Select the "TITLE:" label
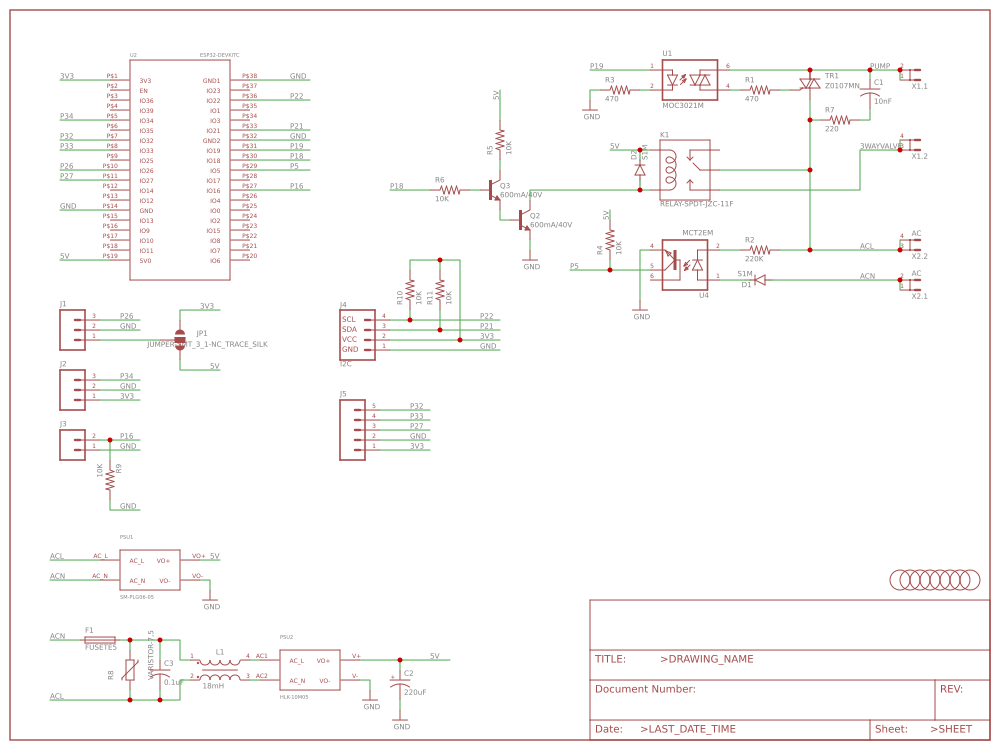The image size is (1000, 750). [610, 659]
